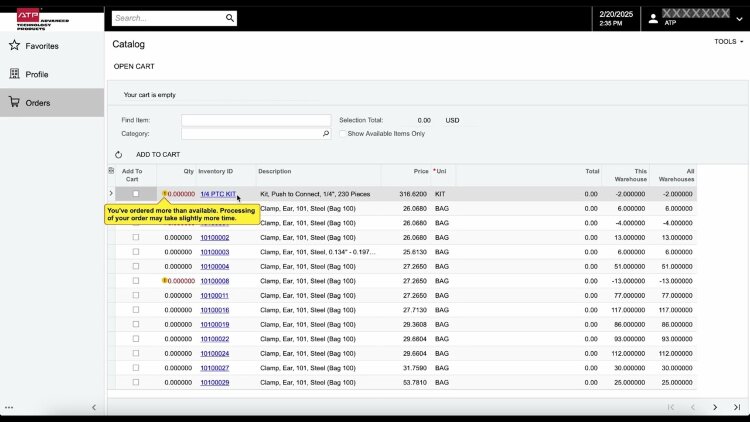Click the Find Item input field
Viewport: 750px width, 422px height.
click(256, 120)
